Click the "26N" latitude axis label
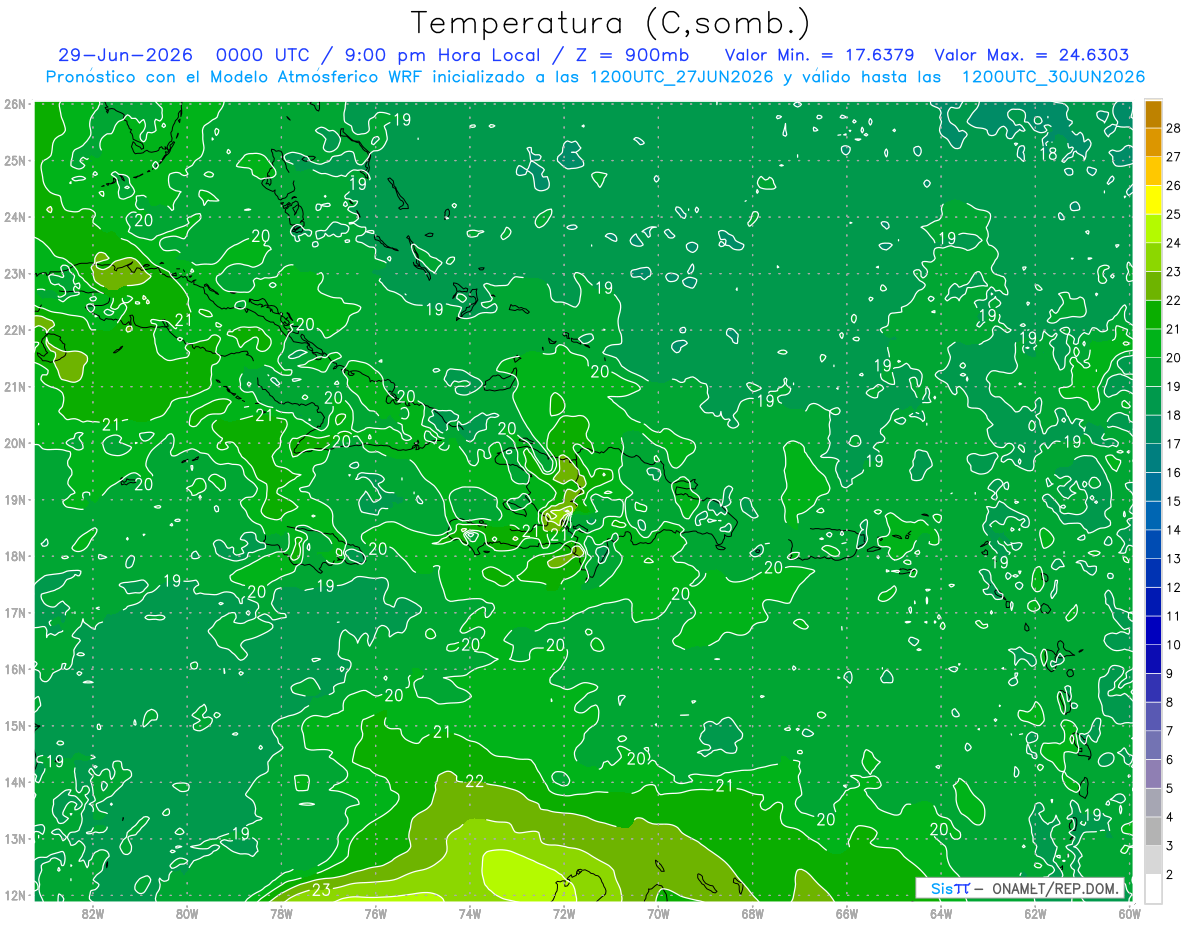 (x=15, y=104)
